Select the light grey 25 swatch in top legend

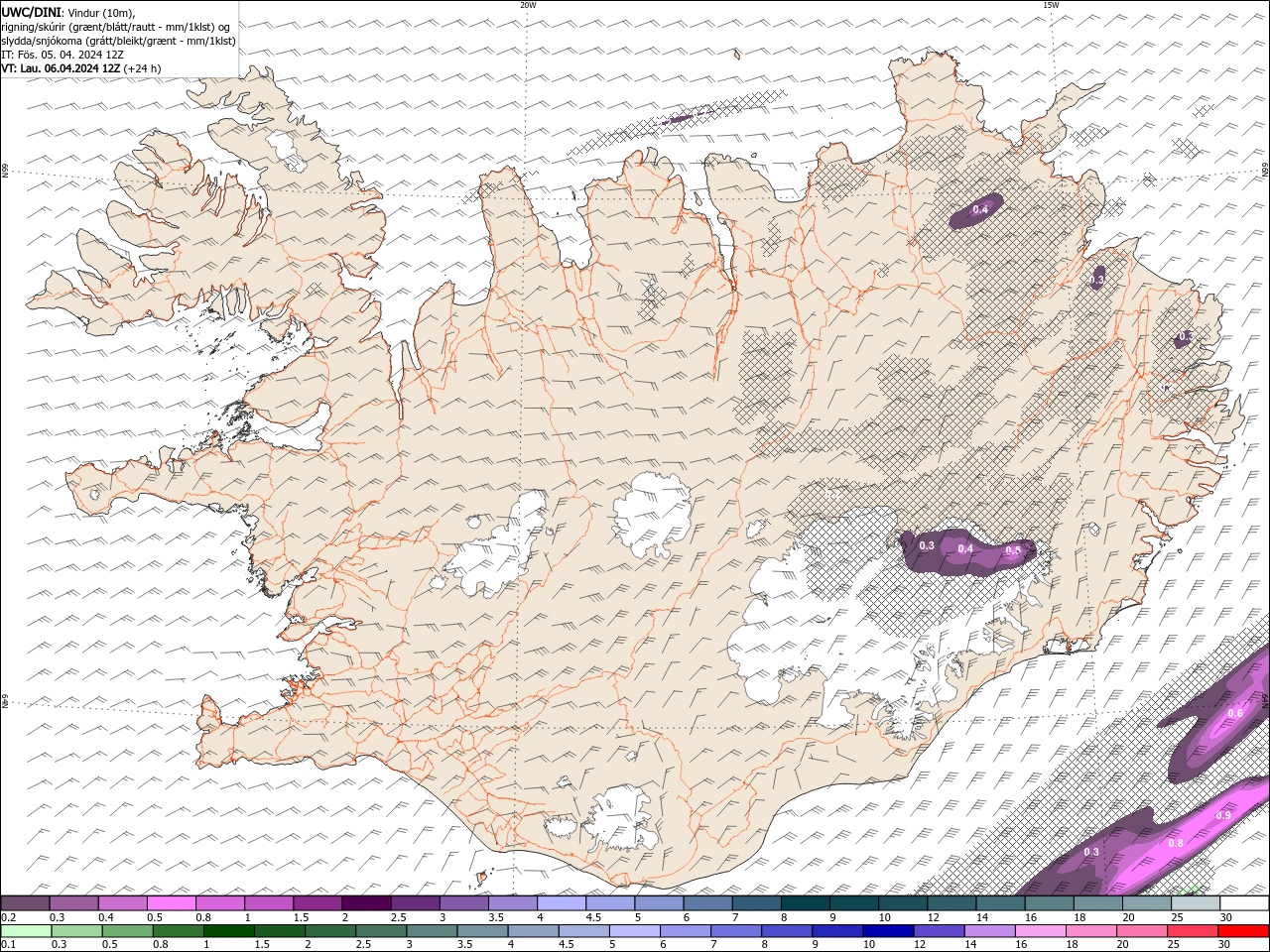click(1196, 903)
